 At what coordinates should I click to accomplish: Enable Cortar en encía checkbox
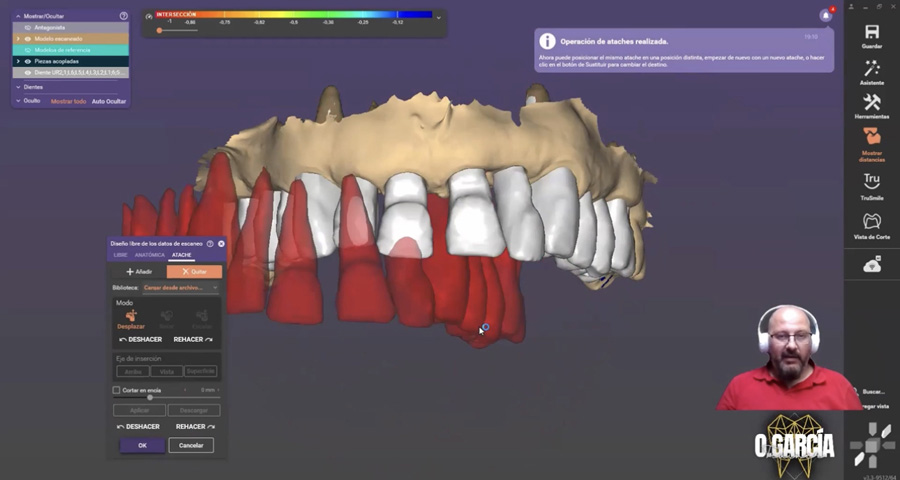click(117, 390)
